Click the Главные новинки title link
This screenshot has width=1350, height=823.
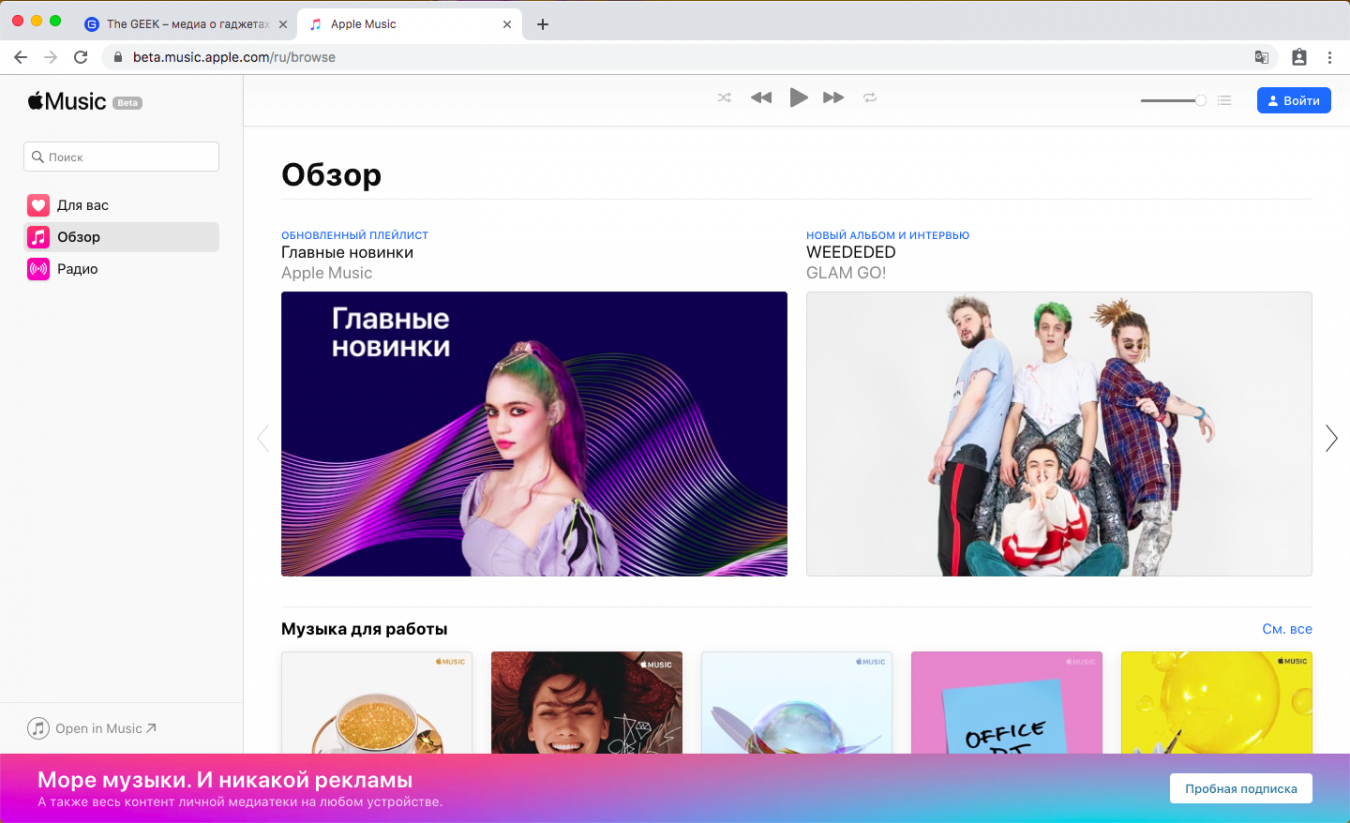point(347,252)
